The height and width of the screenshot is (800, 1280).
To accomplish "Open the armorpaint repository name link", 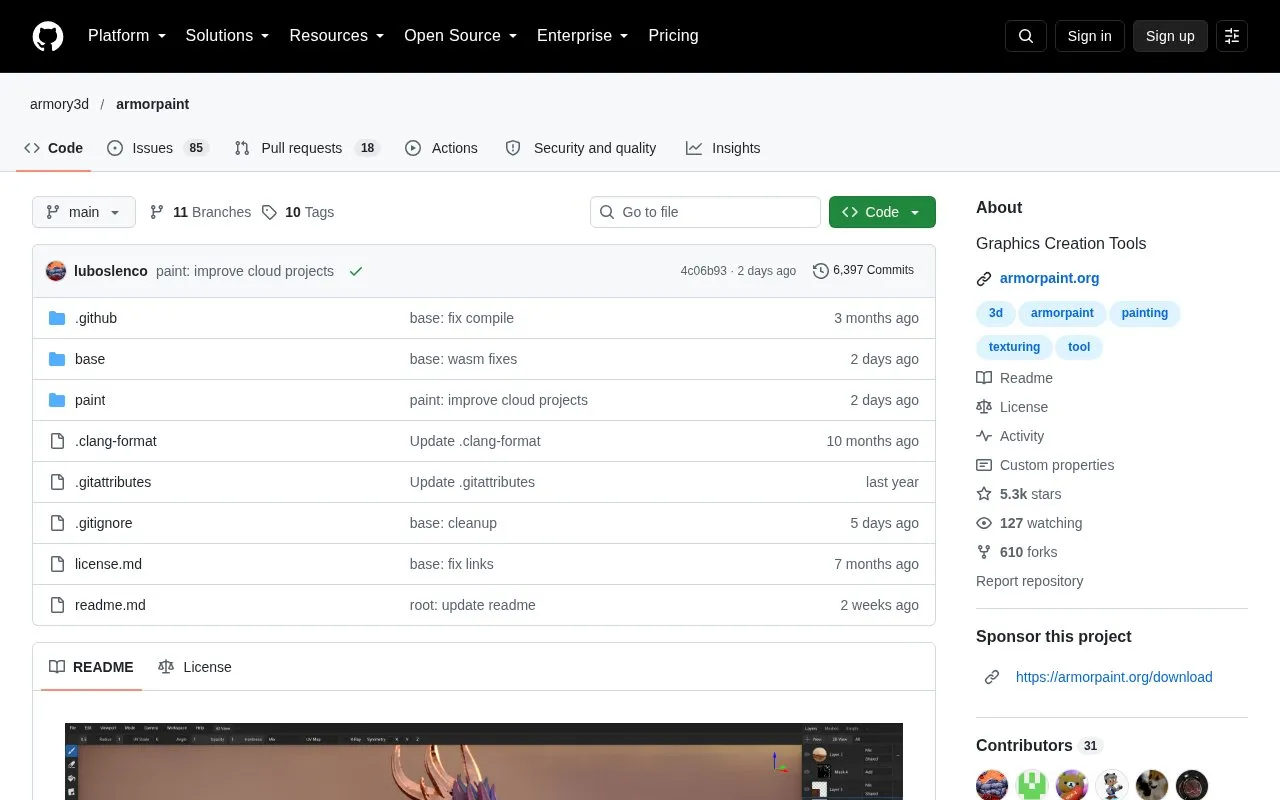I will point(152,104).
